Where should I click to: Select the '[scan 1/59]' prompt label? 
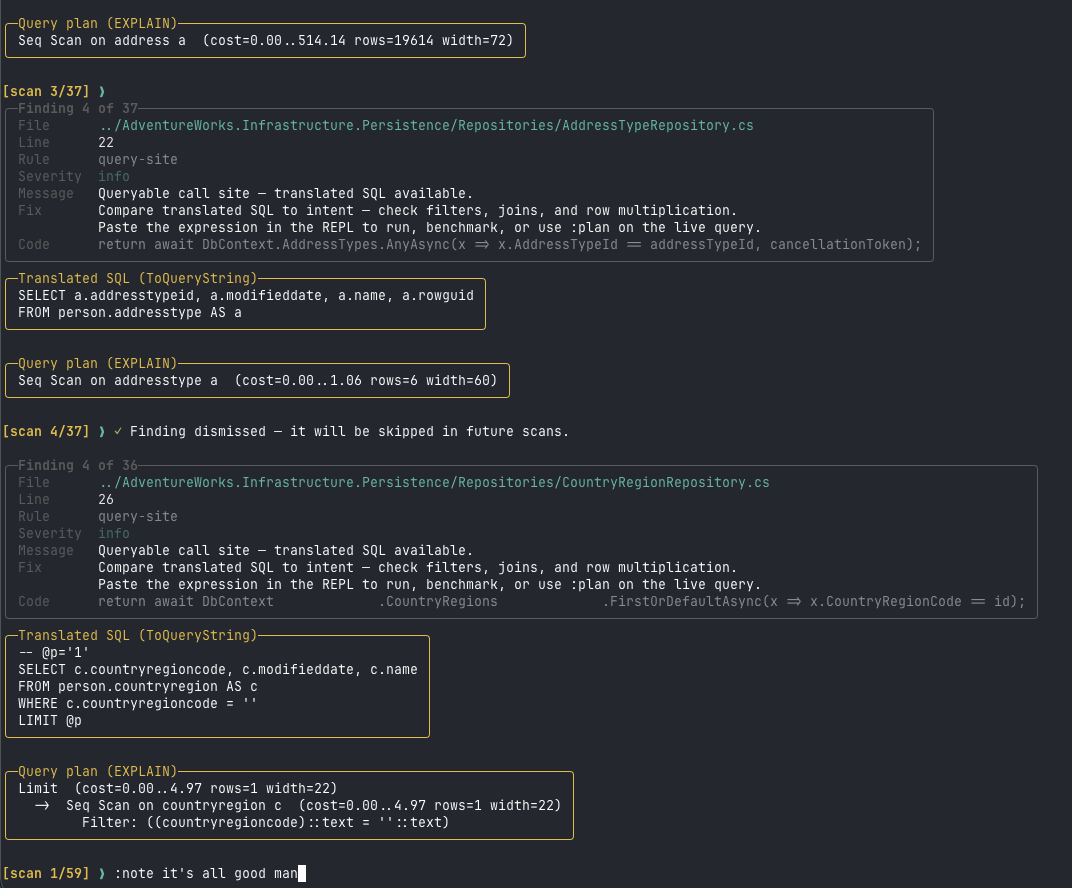pyautogui.click(x=46, y=874)
